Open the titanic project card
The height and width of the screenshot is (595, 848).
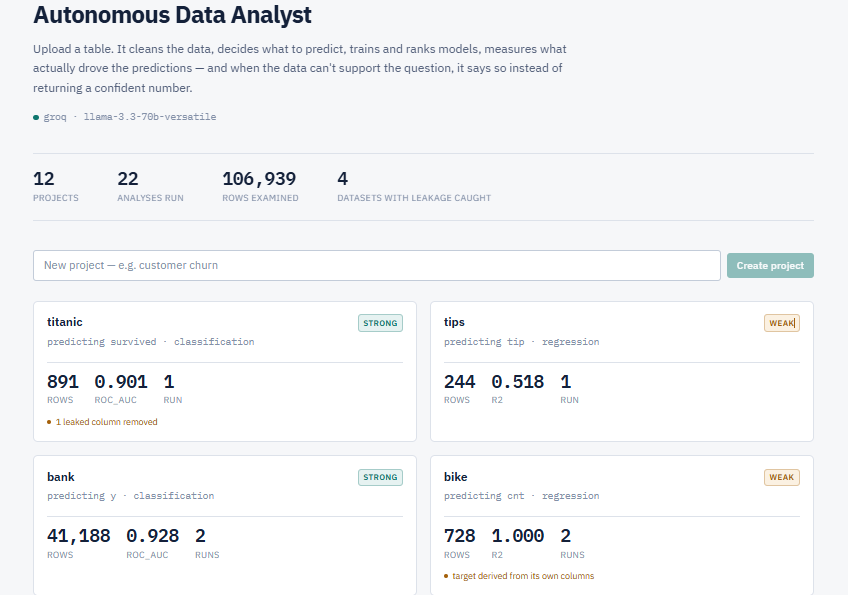coord(224,372)
